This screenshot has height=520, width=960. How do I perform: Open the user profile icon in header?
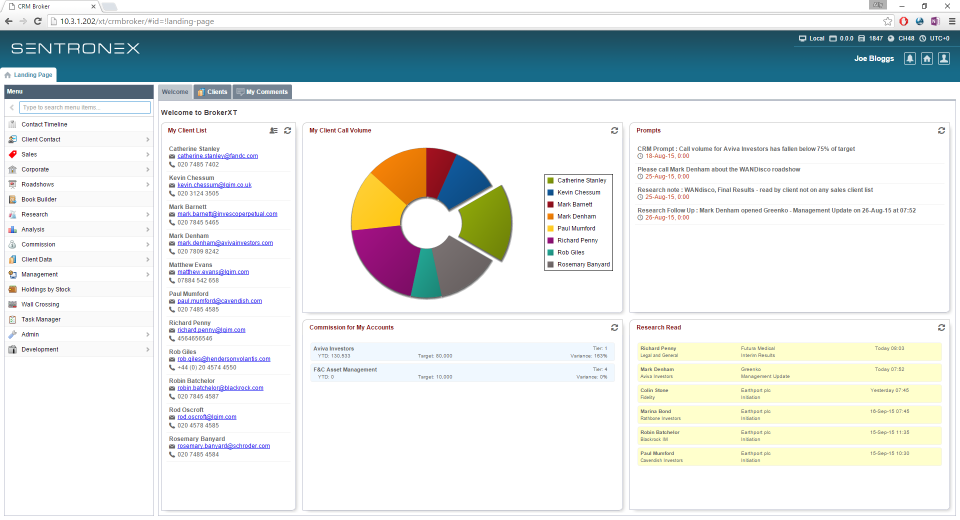point(944,58)
